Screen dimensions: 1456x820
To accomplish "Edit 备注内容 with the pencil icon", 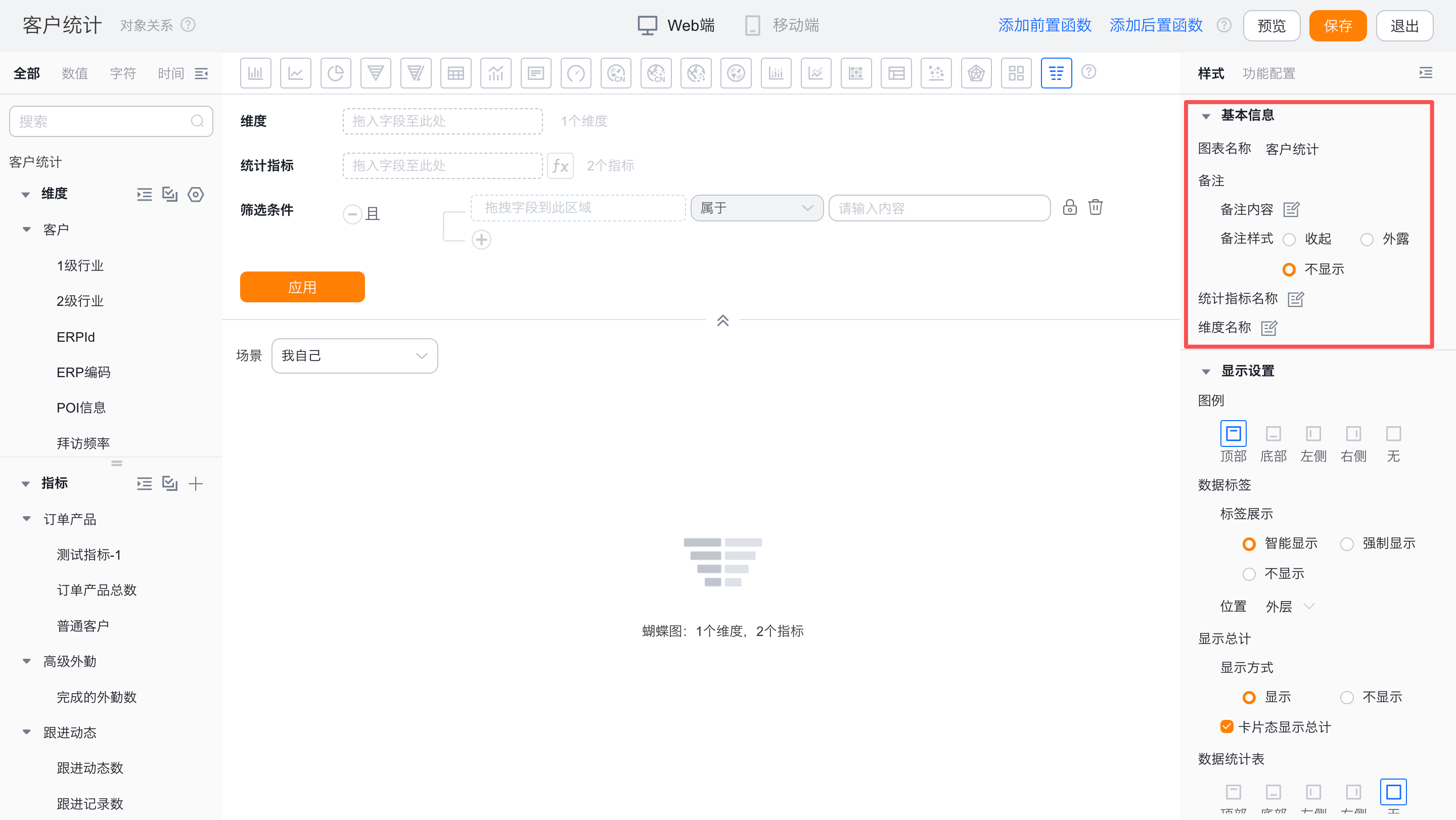I will click(x=1291, y=210).
